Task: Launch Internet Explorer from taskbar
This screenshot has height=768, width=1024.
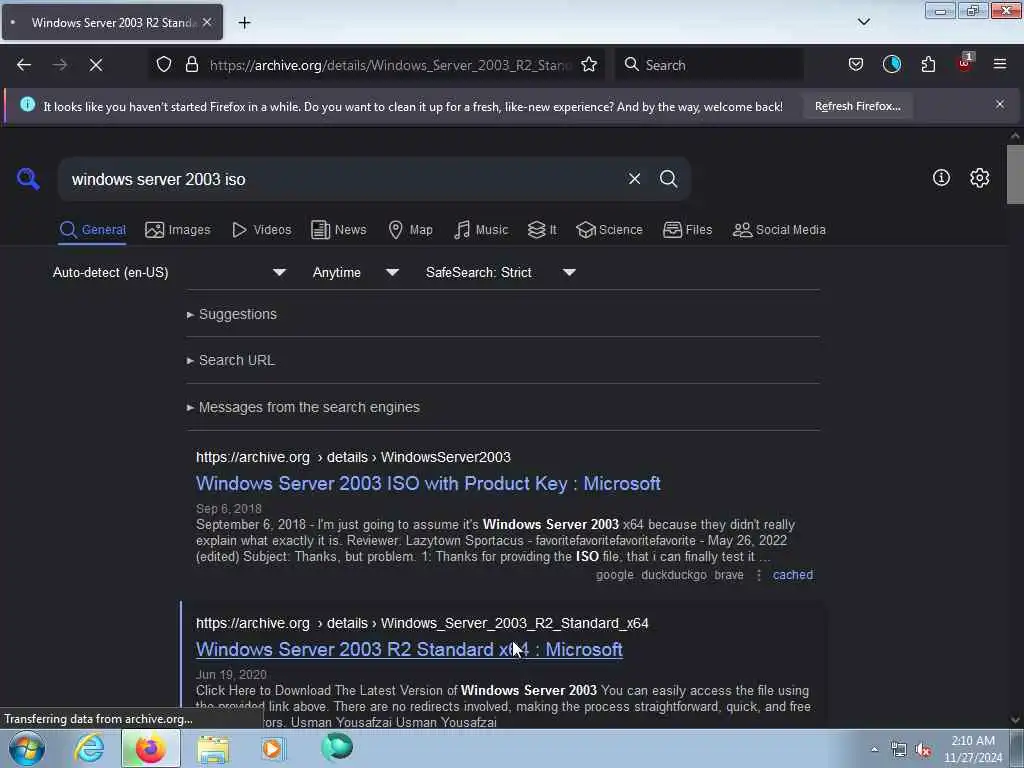Action: (89, 748)
